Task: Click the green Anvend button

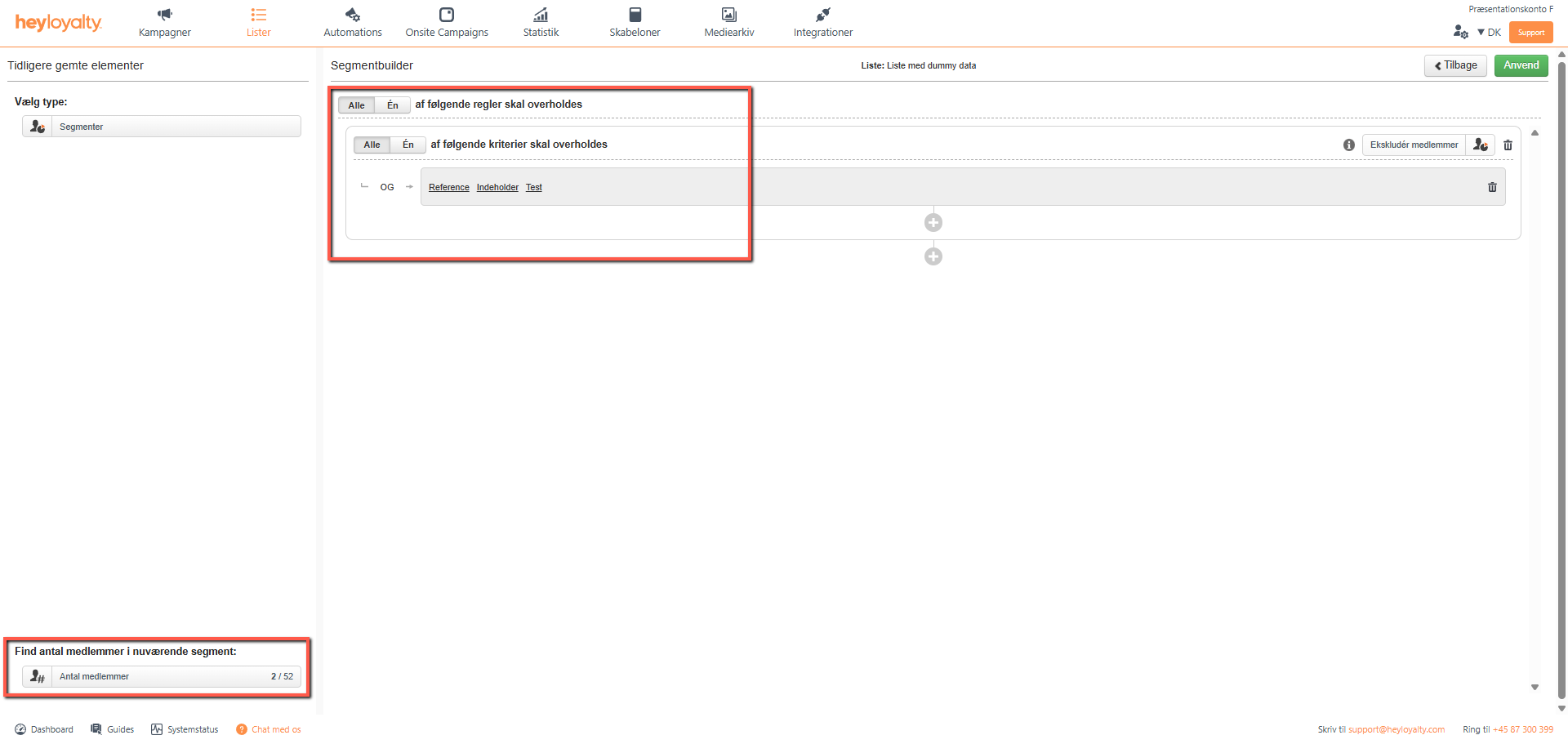Action: point(1521,65)
